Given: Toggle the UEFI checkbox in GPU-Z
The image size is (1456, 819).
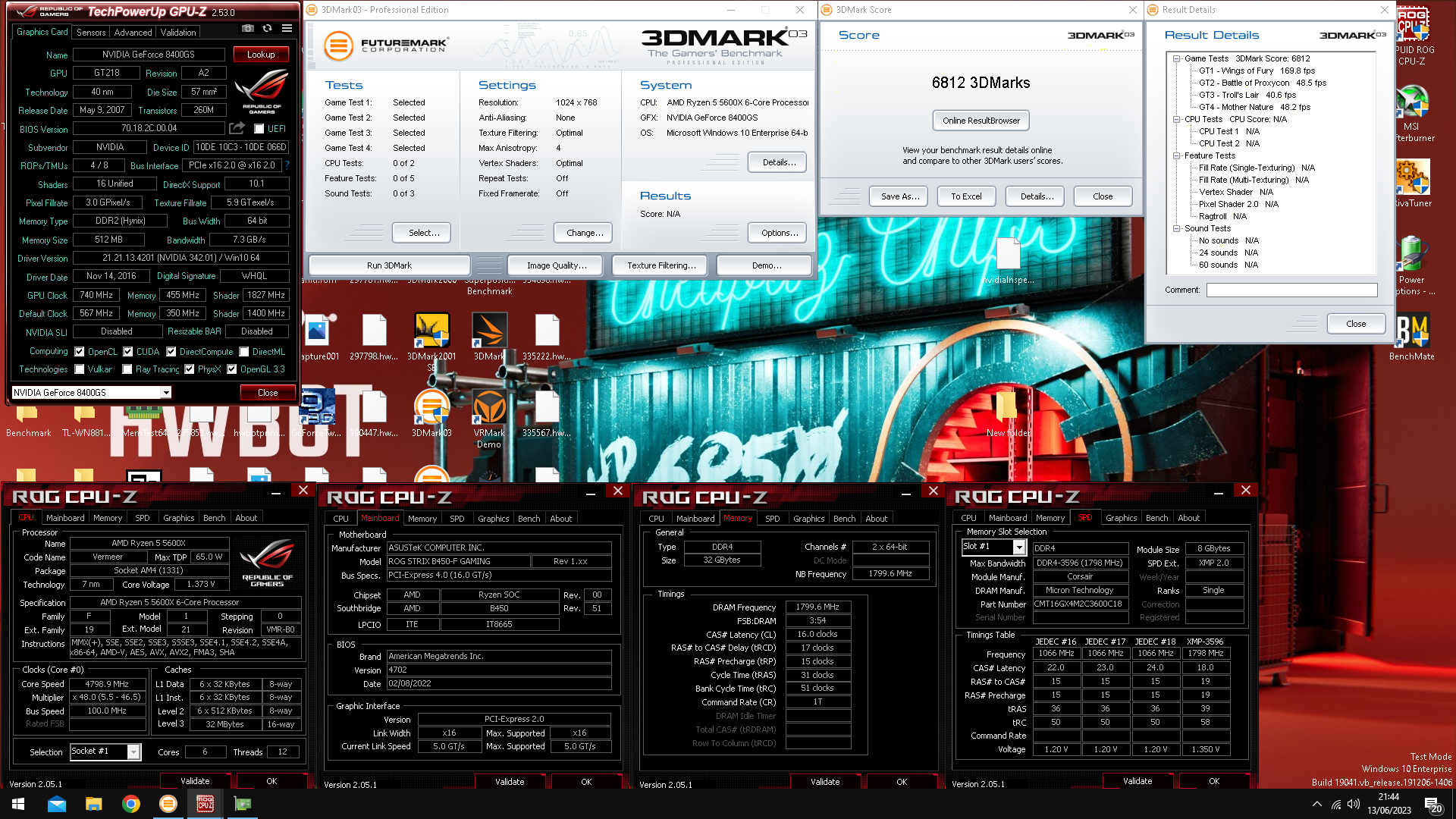Looking at the screenshot, I should 259,129.
